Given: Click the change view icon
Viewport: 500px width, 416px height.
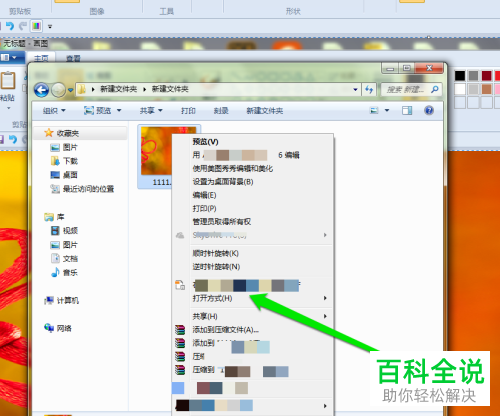Looking at the screenshot, I should click(374, 110).
